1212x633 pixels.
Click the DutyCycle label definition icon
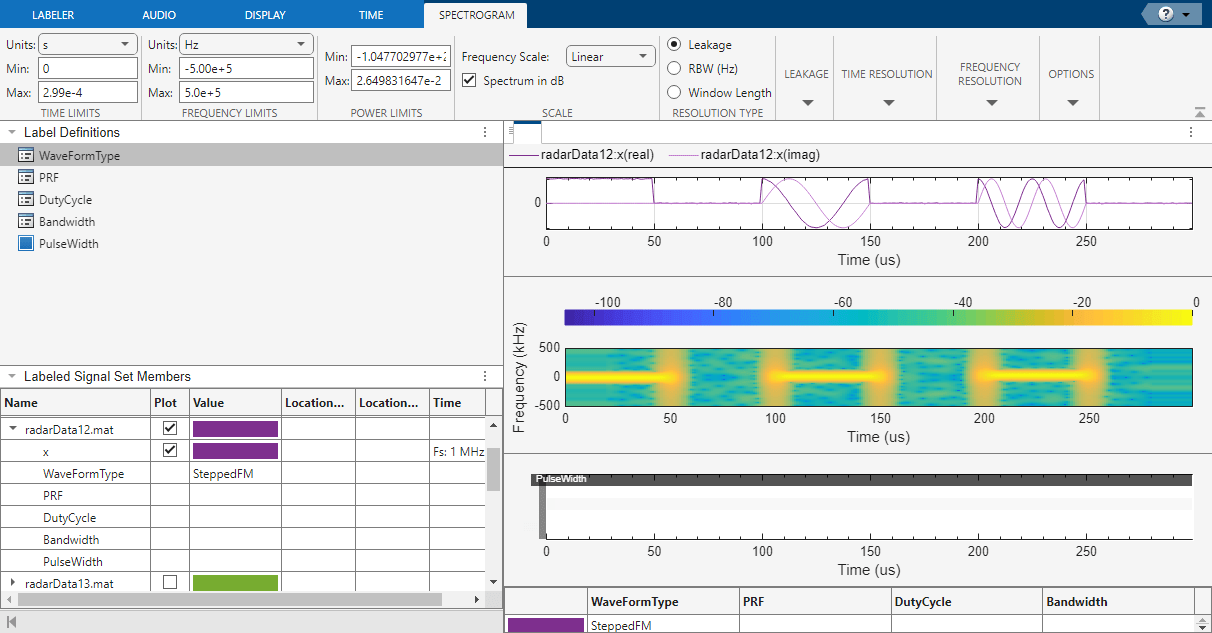(27, 200)
